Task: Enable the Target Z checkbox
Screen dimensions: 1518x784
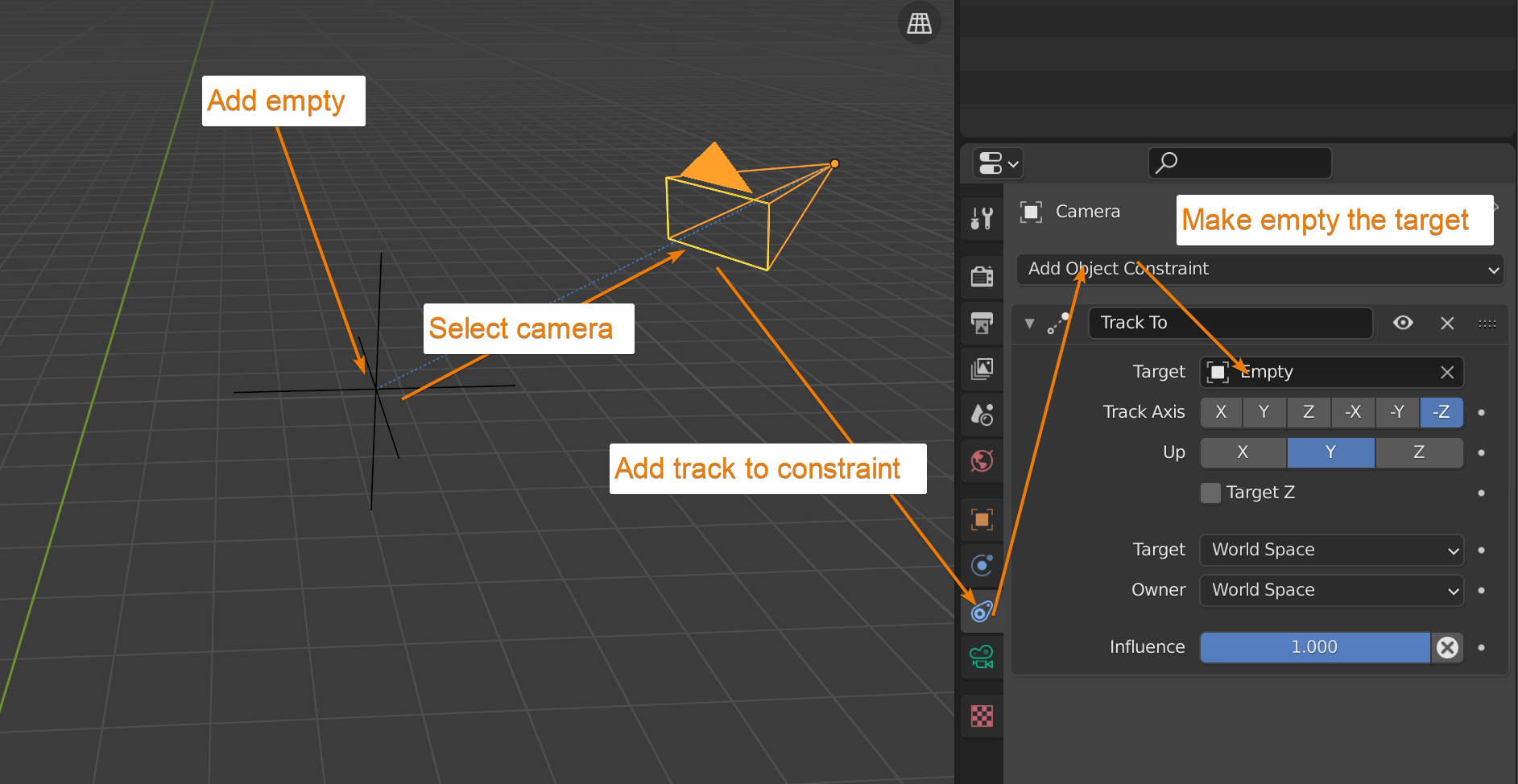Action: (x=1210, y=492)
